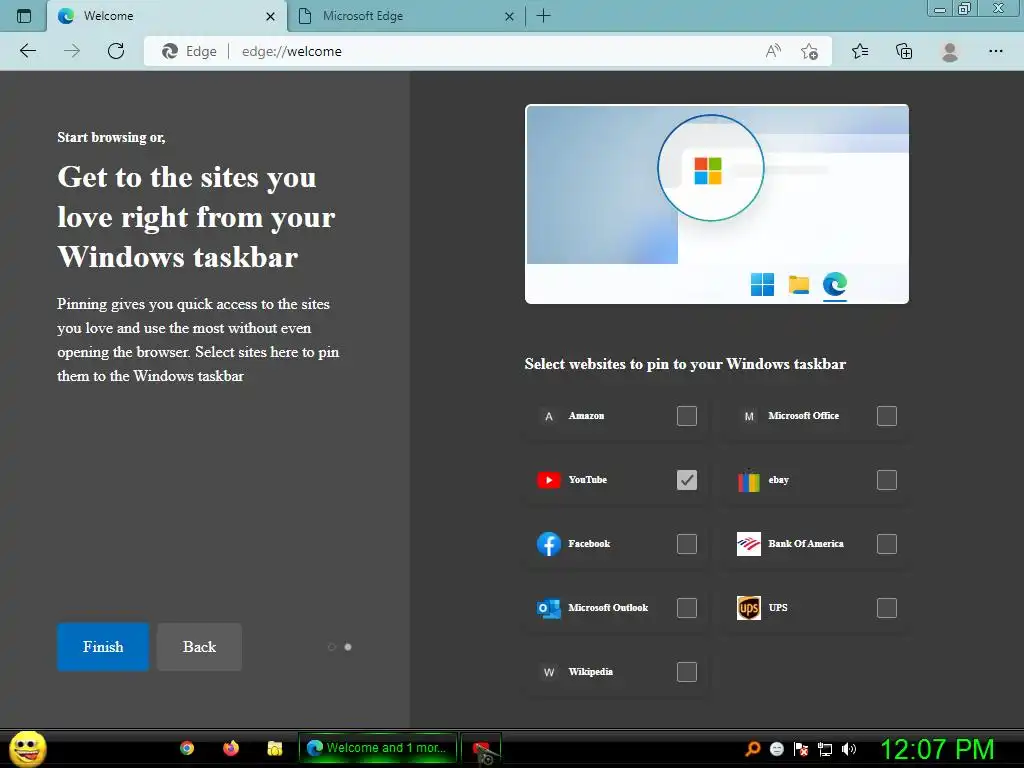Open the Collections icon
This screenshot has width=1024, height=768.
tap(904, 51)
